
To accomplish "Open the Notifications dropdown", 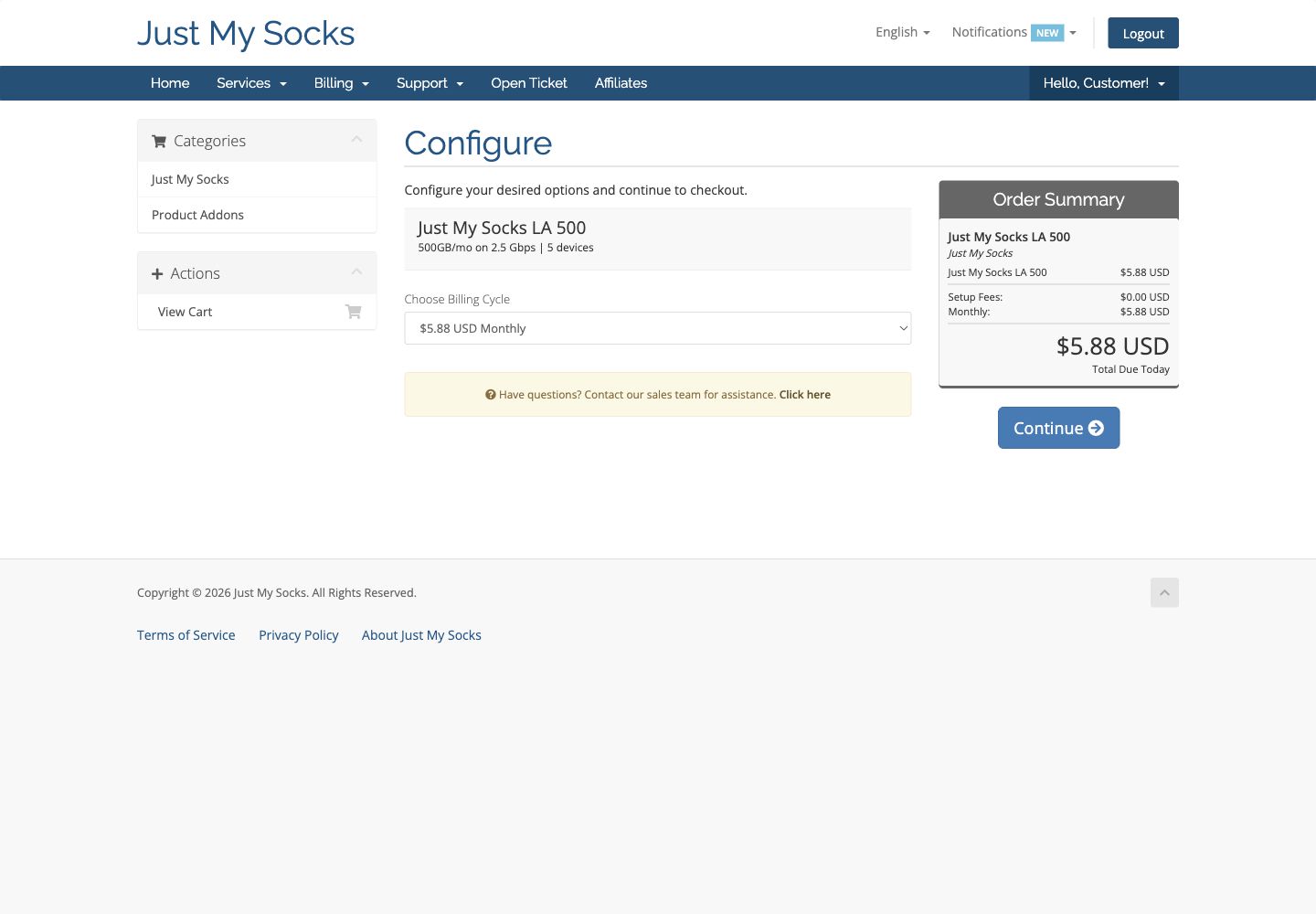I will click(x=1014, y=32).
